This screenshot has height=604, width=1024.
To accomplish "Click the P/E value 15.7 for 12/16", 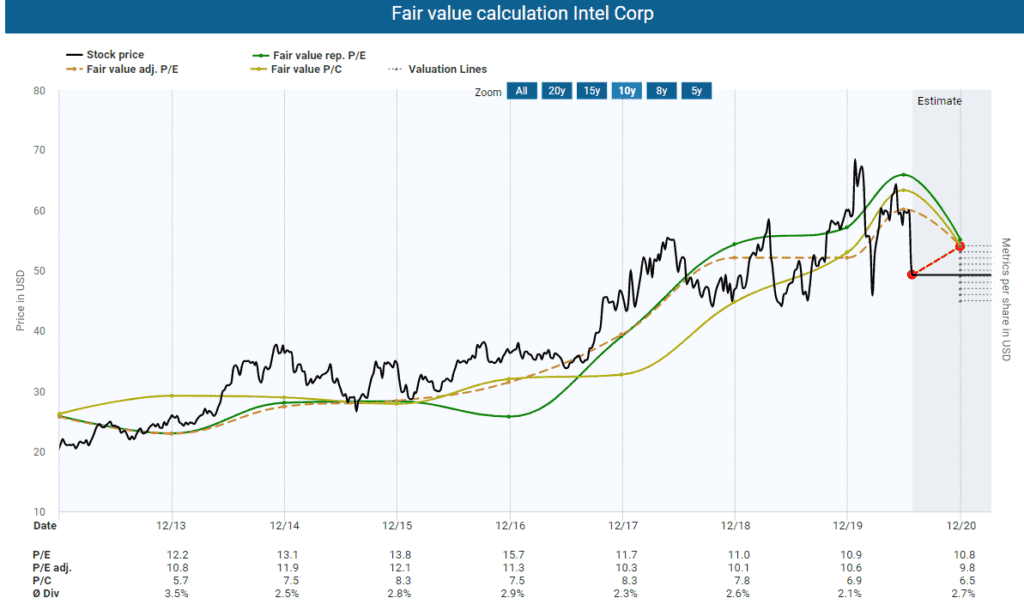I will [514, 555].
